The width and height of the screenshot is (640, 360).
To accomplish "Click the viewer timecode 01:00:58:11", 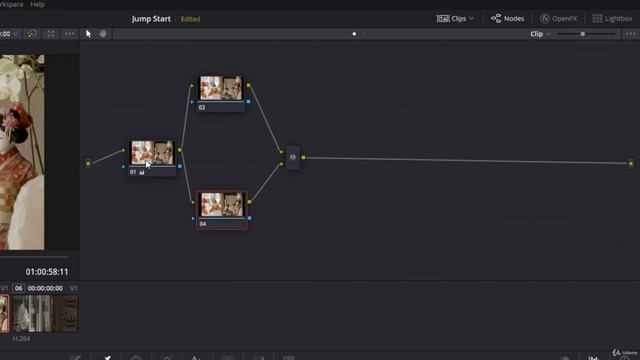I will pyautogui.click(x=47, y=272).
